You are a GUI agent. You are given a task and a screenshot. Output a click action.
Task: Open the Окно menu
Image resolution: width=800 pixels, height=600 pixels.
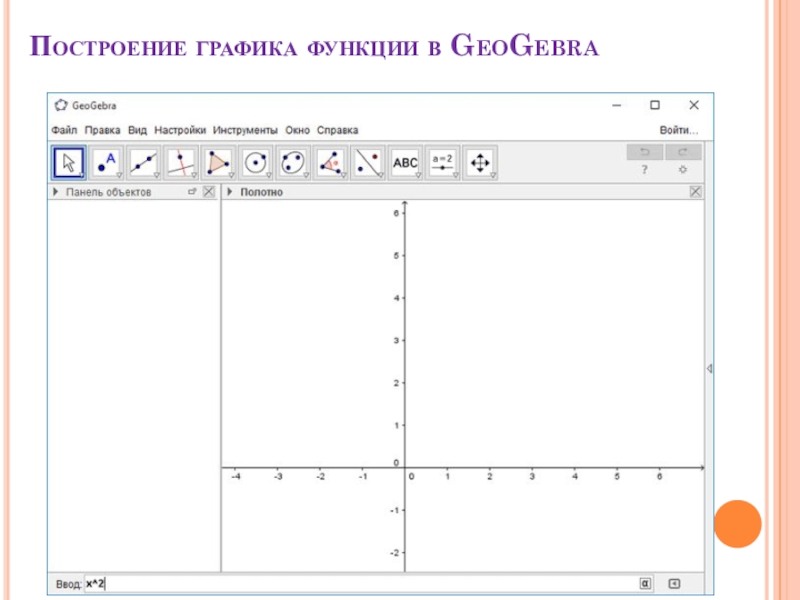tap(297, 130)
